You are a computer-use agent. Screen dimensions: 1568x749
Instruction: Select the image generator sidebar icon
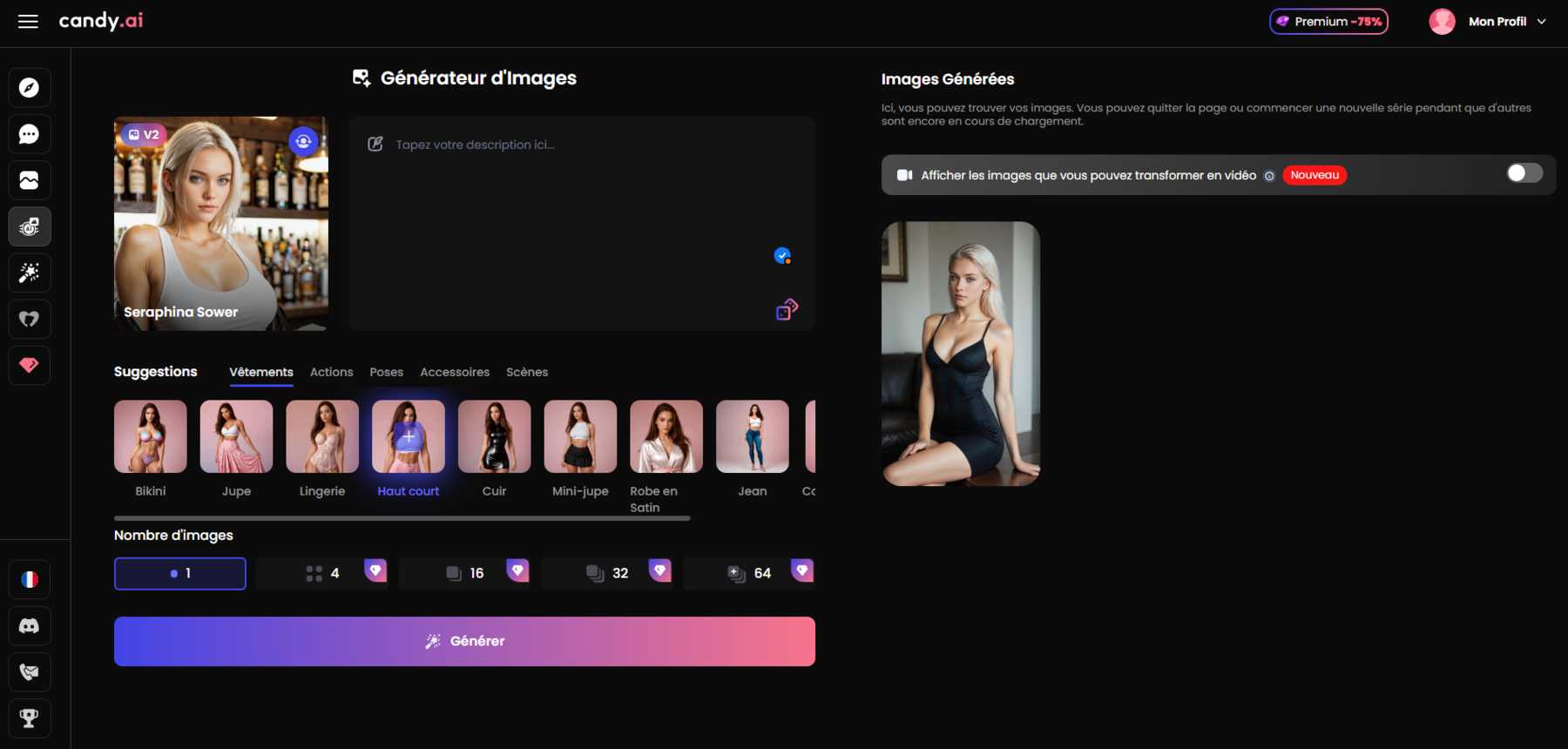point(29,226)
